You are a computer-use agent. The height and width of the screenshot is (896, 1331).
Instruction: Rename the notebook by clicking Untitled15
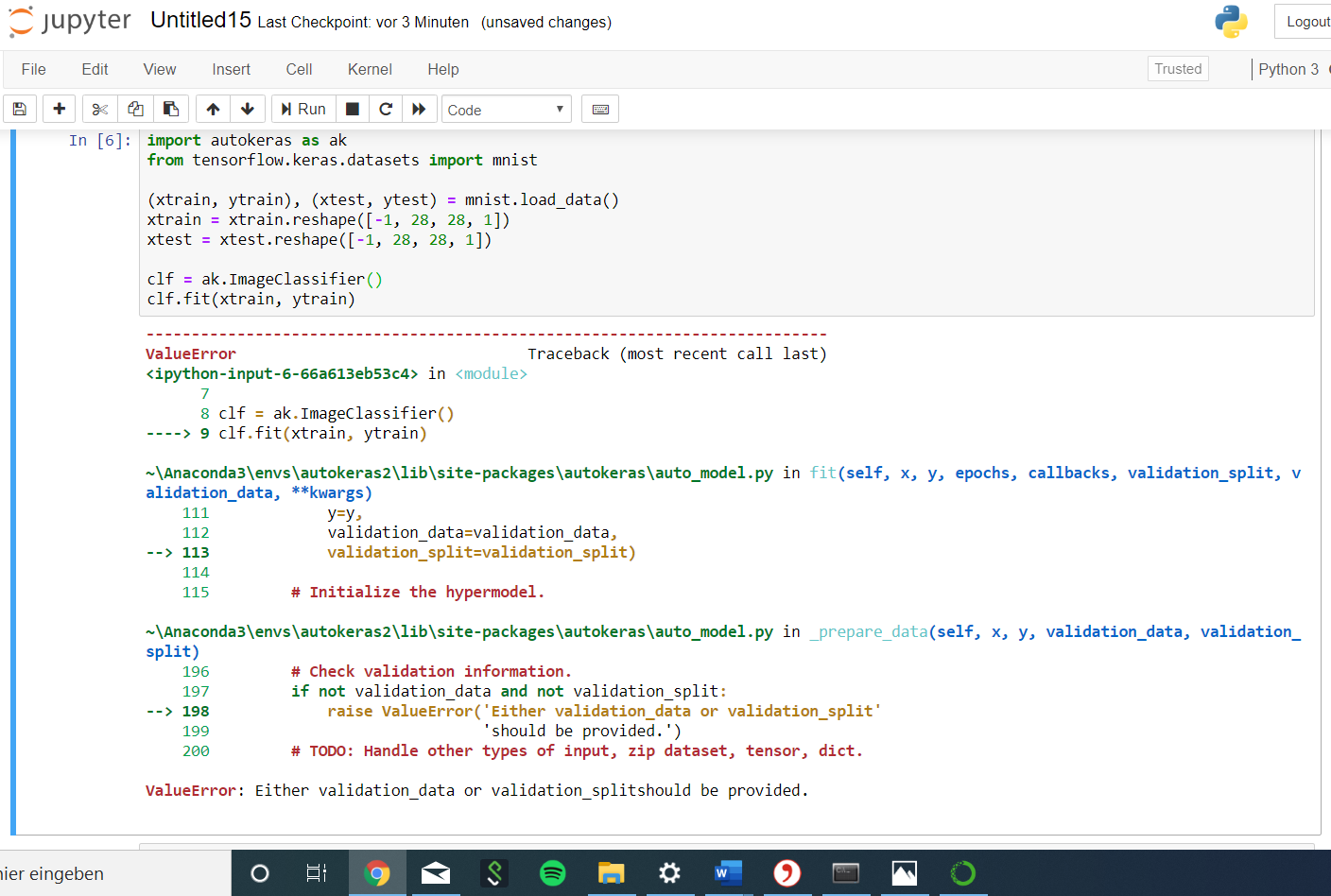[200, 18]
